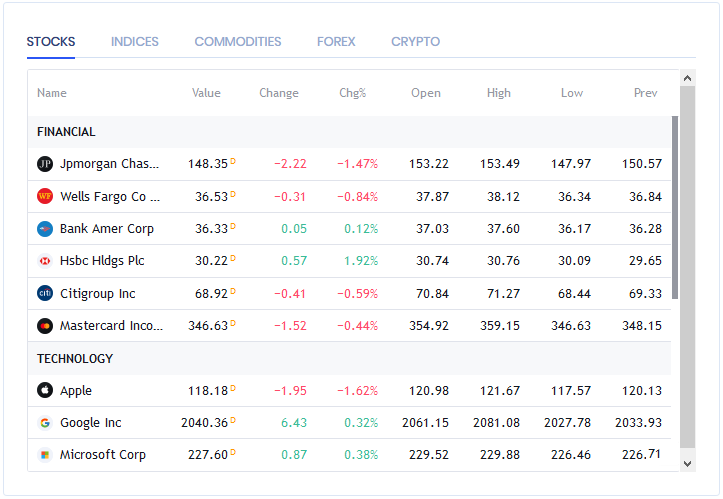
Task: Switch to the Stocks tab
Action: (51, 42)
